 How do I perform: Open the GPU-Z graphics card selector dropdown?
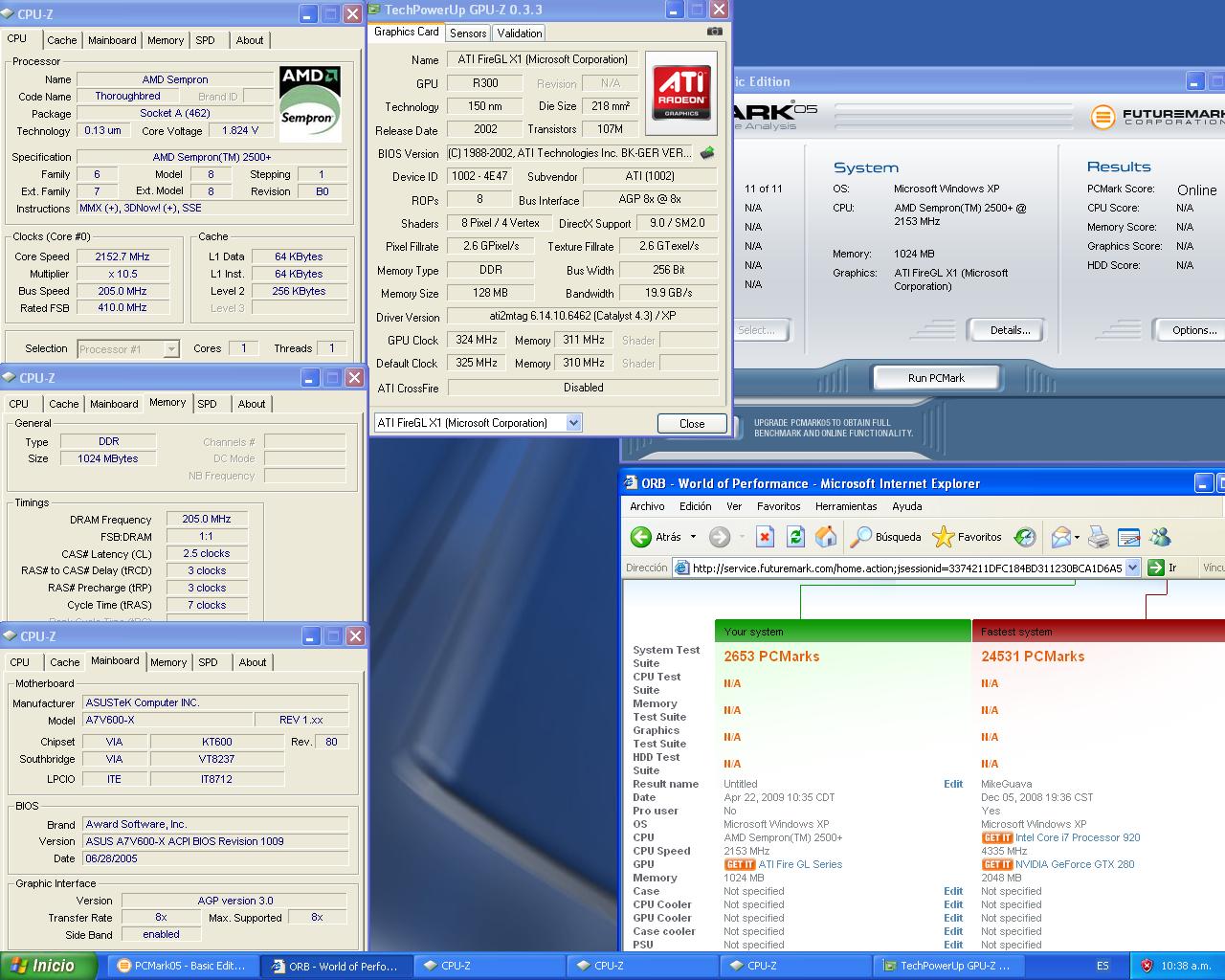coord(573,422)
